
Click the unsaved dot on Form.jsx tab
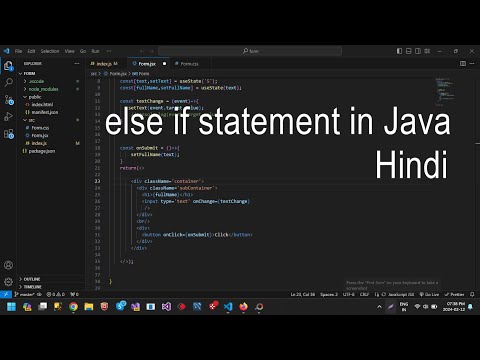click(x=164, y=64)
